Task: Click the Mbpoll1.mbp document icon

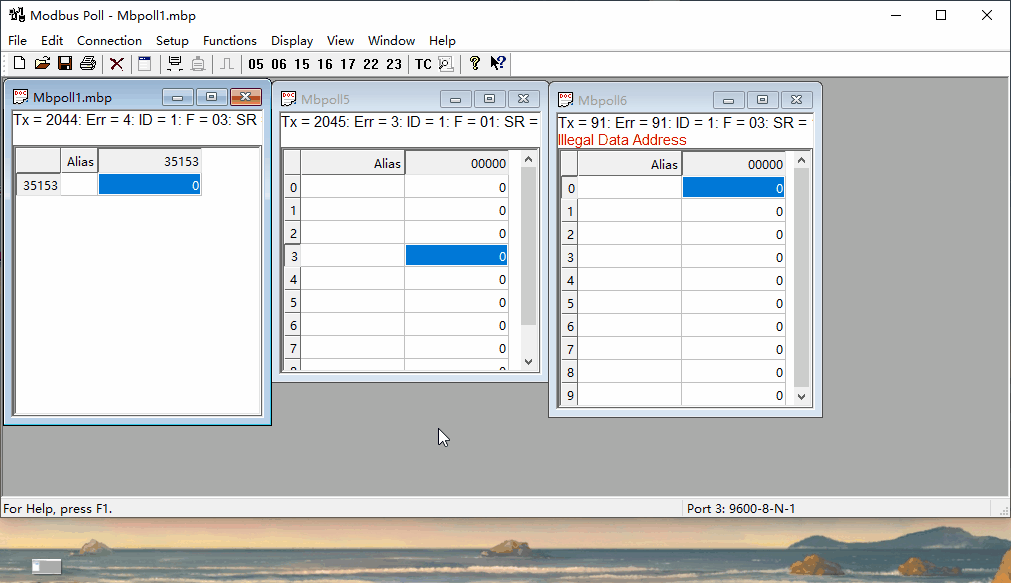Action: [x=21, y=97]
